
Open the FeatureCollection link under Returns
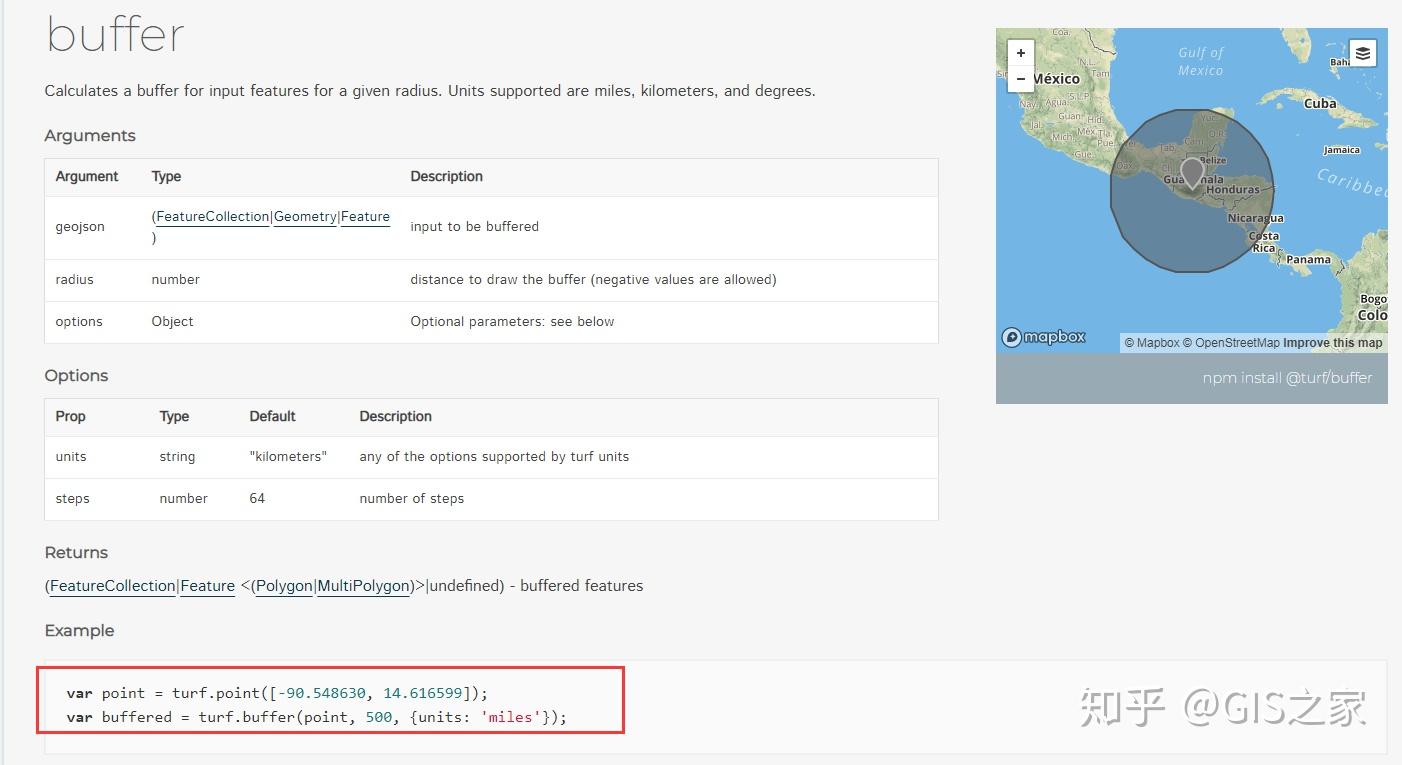click(112, 586)
